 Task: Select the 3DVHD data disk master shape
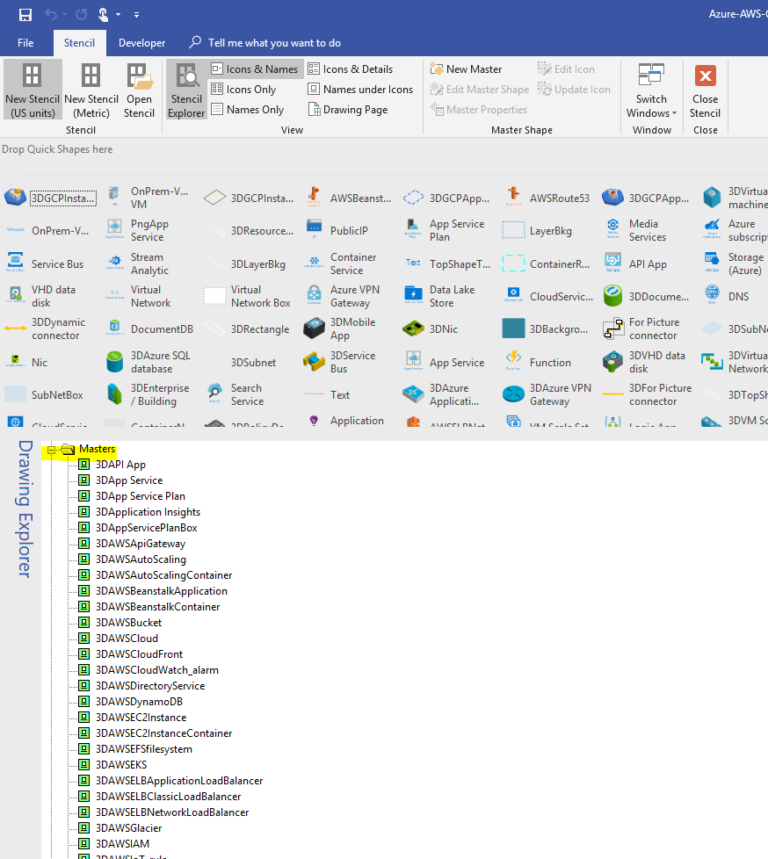[644, 362]
